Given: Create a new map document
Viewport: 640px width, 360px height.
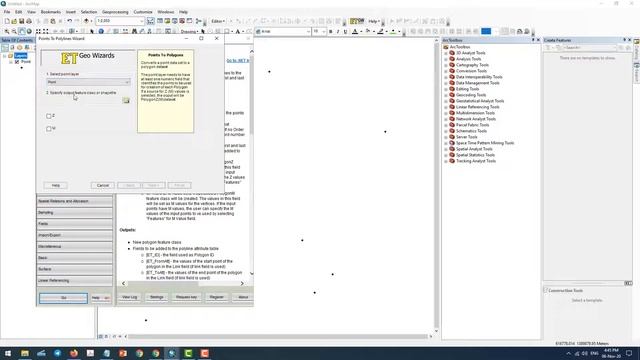Looking at the screenshot, I should [x=7, y=21].
